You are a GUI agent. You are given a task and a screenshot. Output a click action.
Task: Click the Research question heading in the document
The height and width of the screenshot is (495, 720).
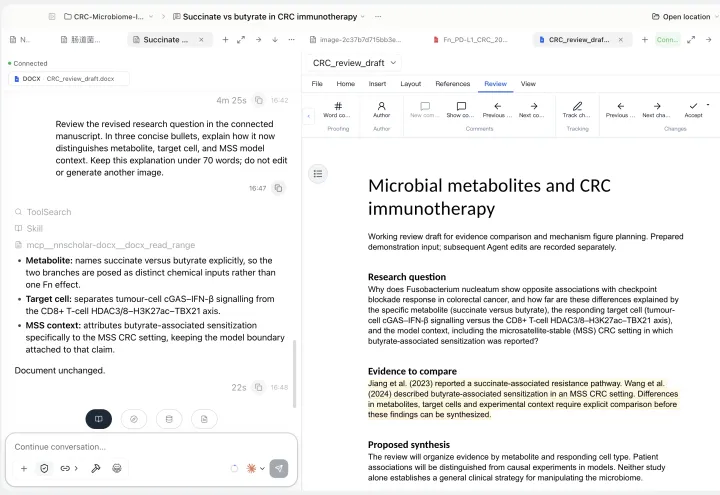click(x=406, y=277)
